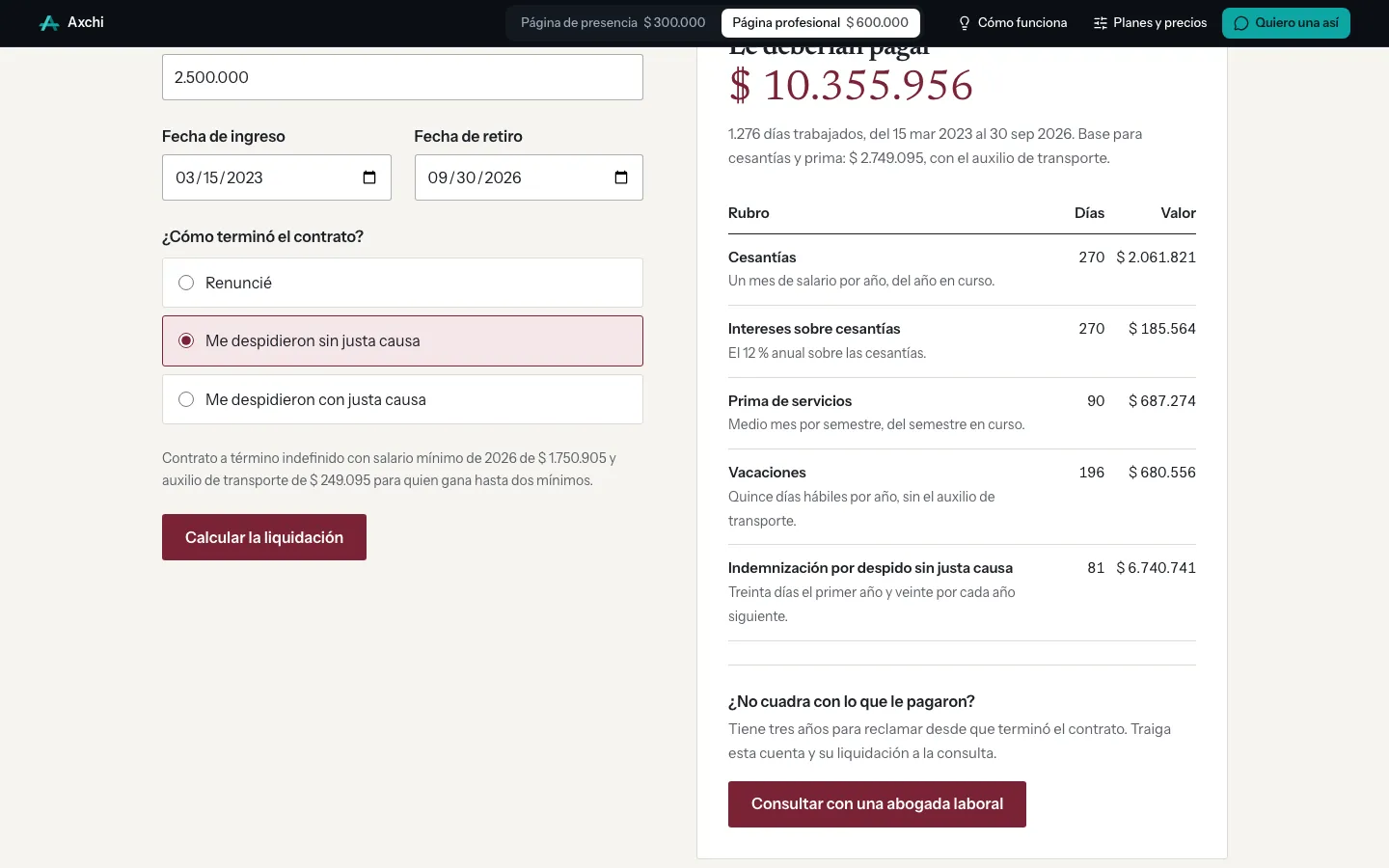This screenshot has width=1389, height=868.
Task: Click the Axchi logo icon
Action: click(x=49, y=23)
